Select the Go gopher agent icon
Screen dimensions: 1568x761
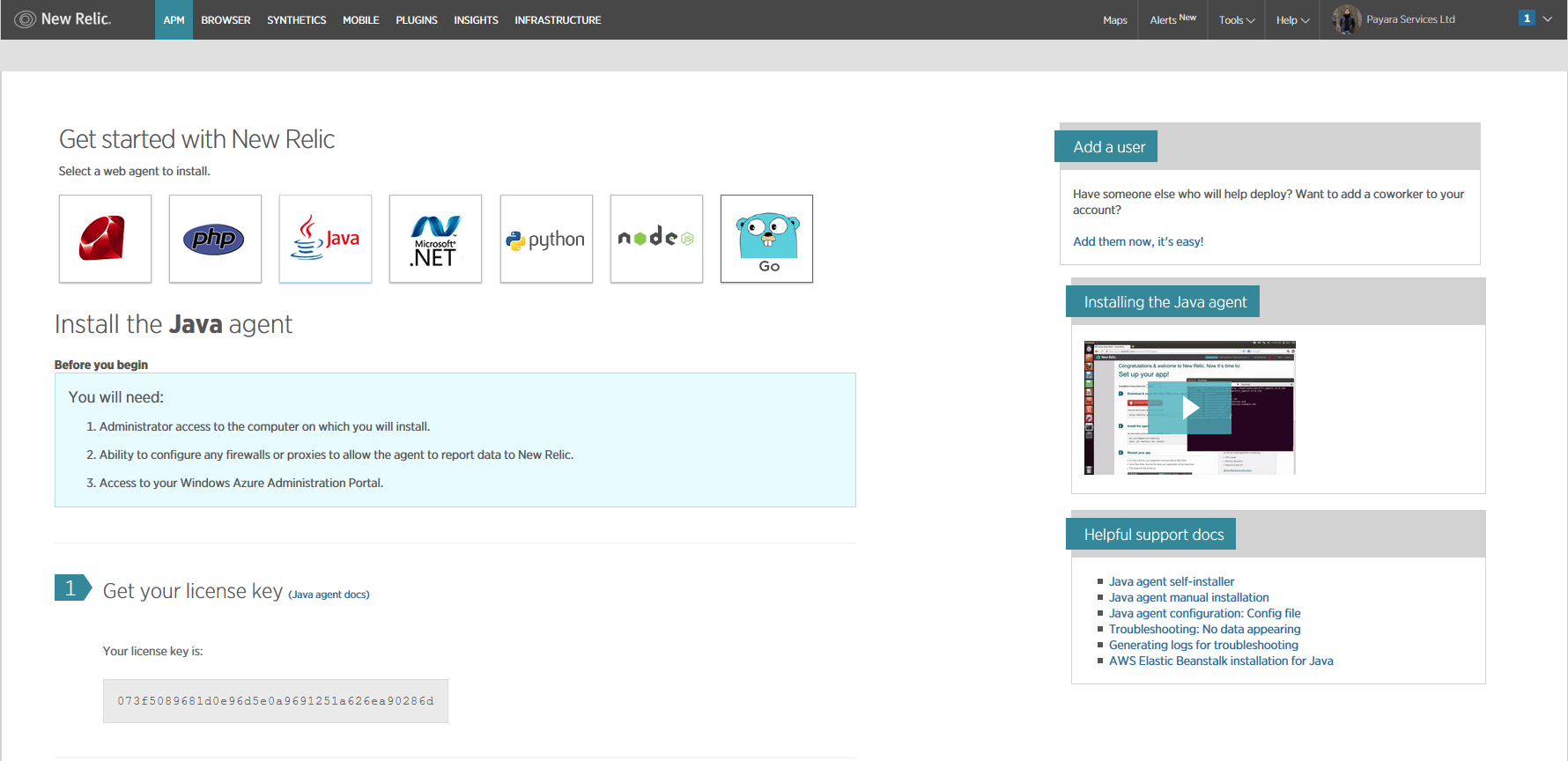[766, 239]
